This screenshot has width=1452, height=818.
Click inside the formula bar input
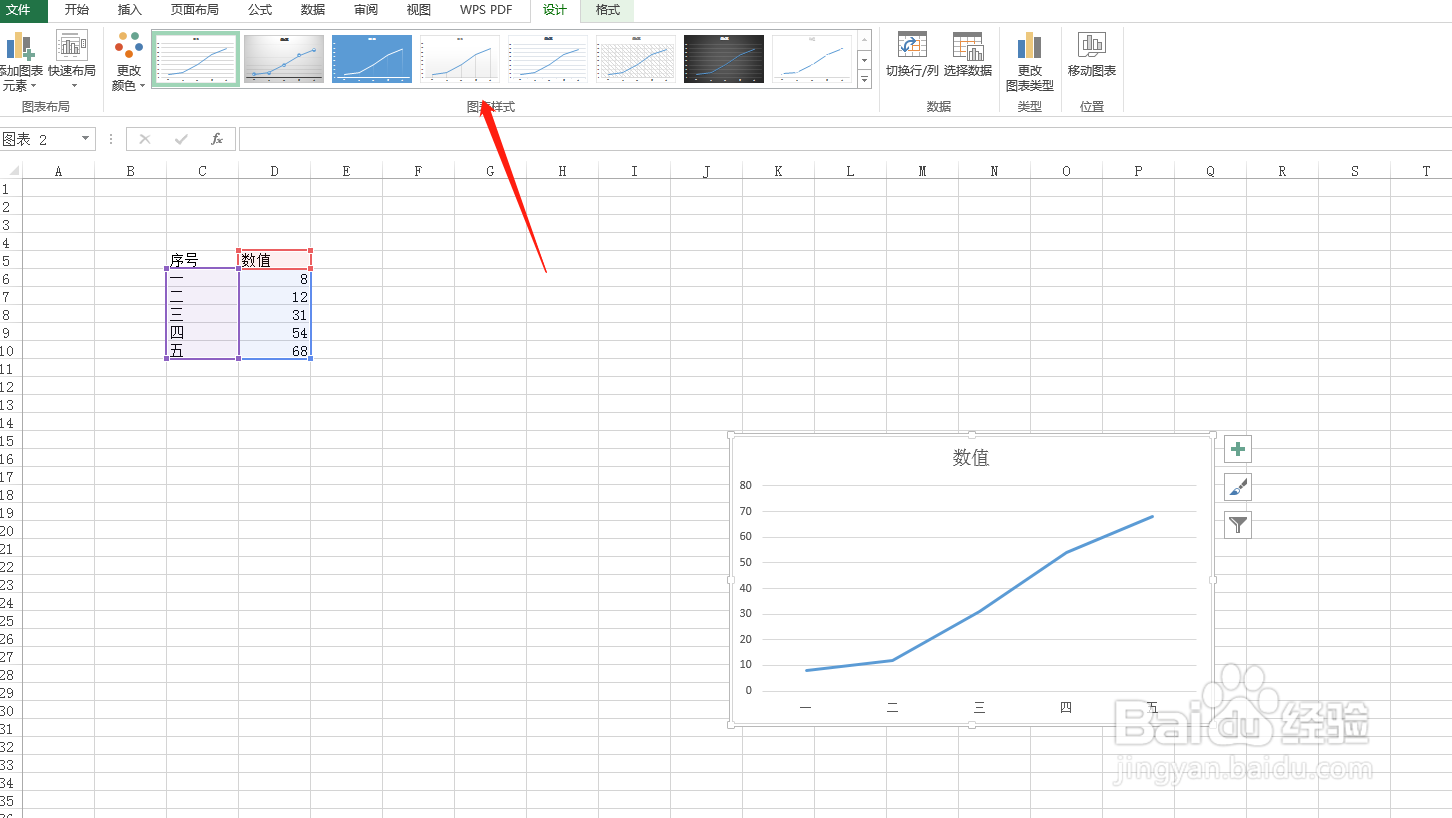pyautogui.click(x=845, y=139)
